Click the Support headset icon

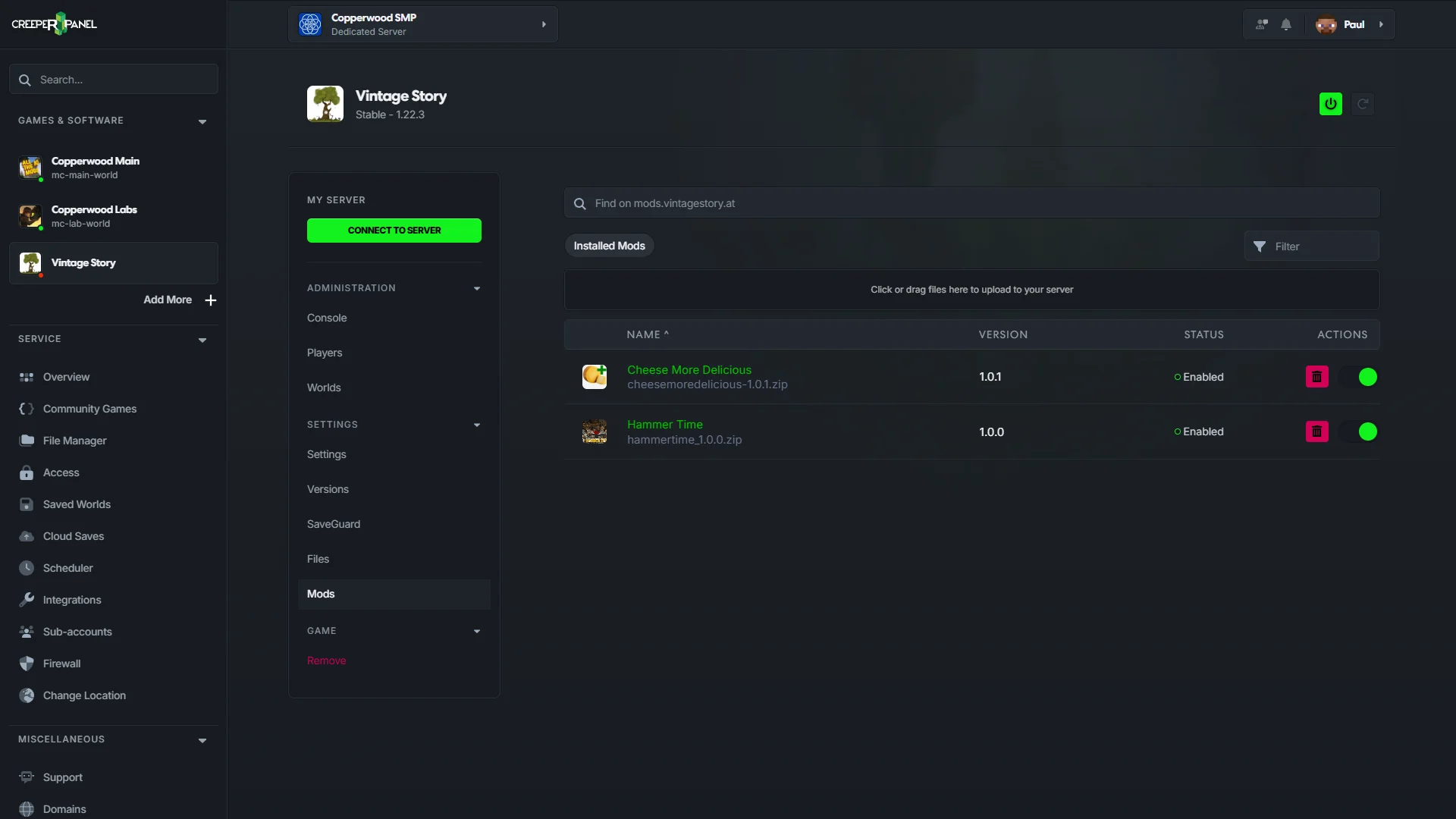(27, 777)
